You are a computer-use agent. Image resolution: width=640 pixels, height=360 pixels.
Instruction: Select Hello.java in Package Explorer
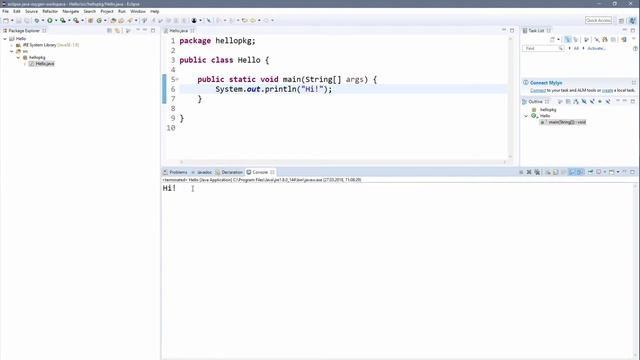pyautogui.click(x=42, y=64)
